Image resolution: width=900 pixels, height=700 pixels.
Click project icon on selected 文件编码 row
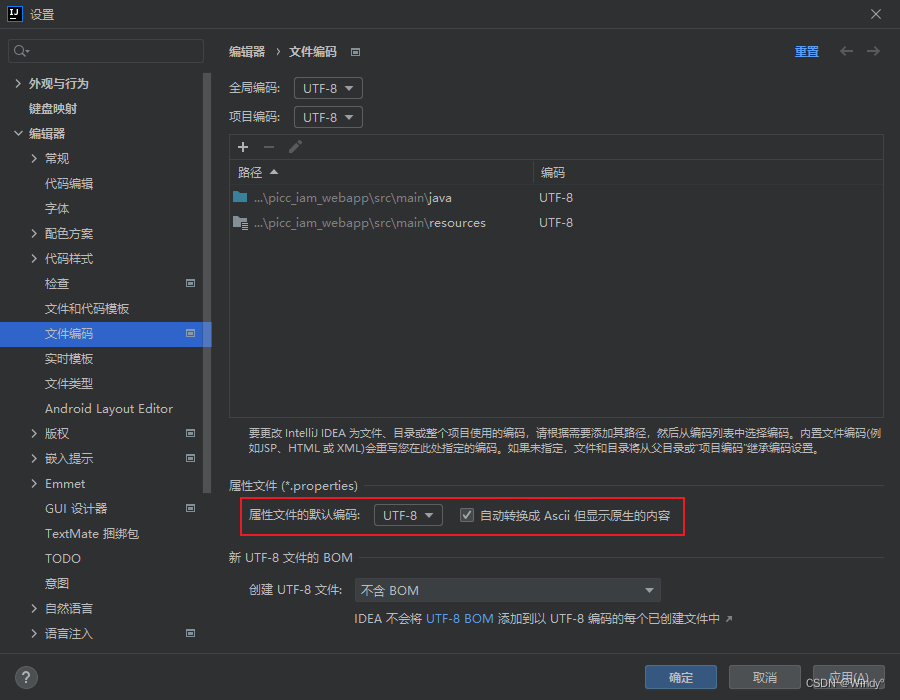(191, 333)
